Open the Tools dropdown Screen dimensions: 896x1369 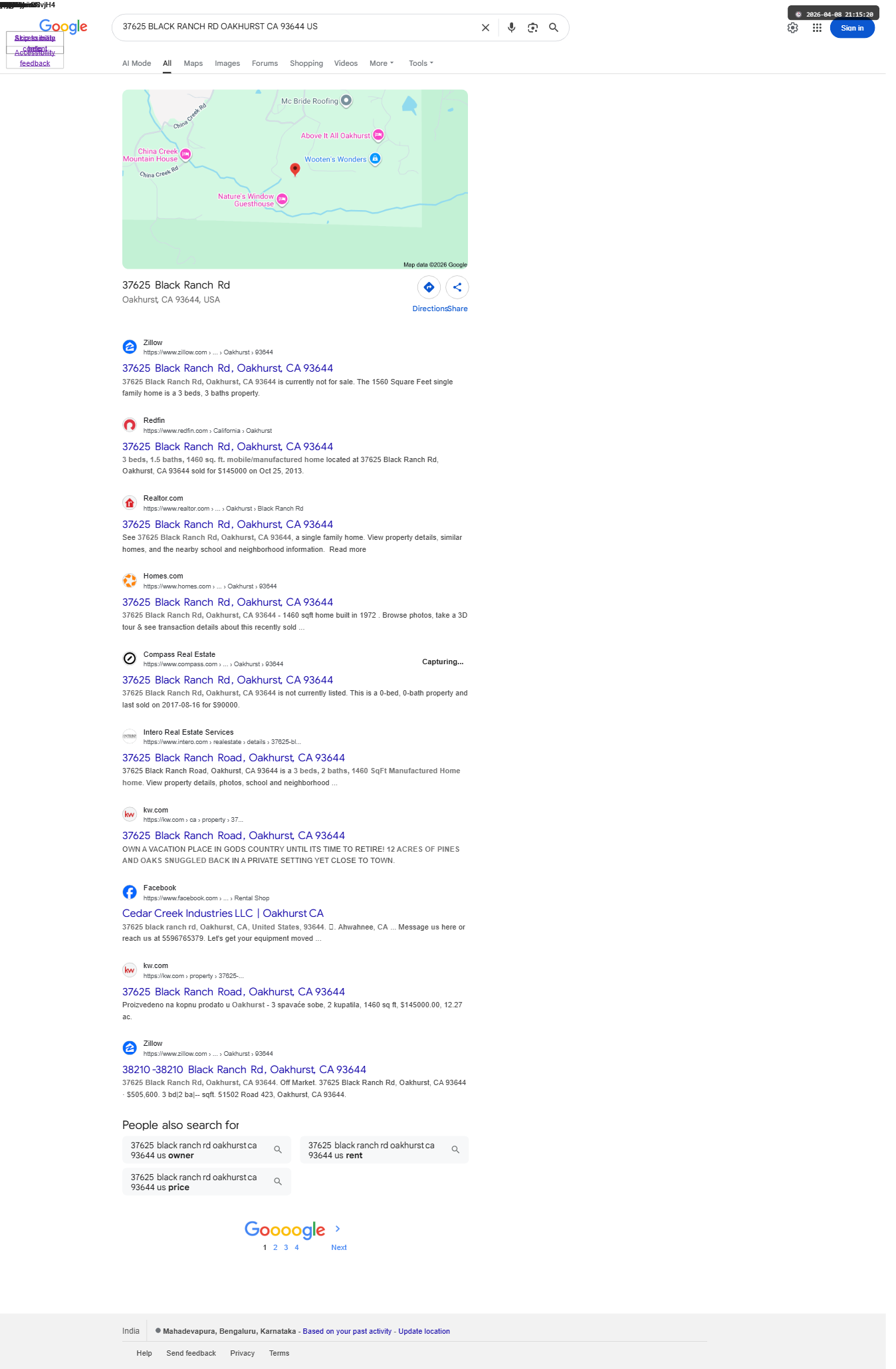[421, 63]
